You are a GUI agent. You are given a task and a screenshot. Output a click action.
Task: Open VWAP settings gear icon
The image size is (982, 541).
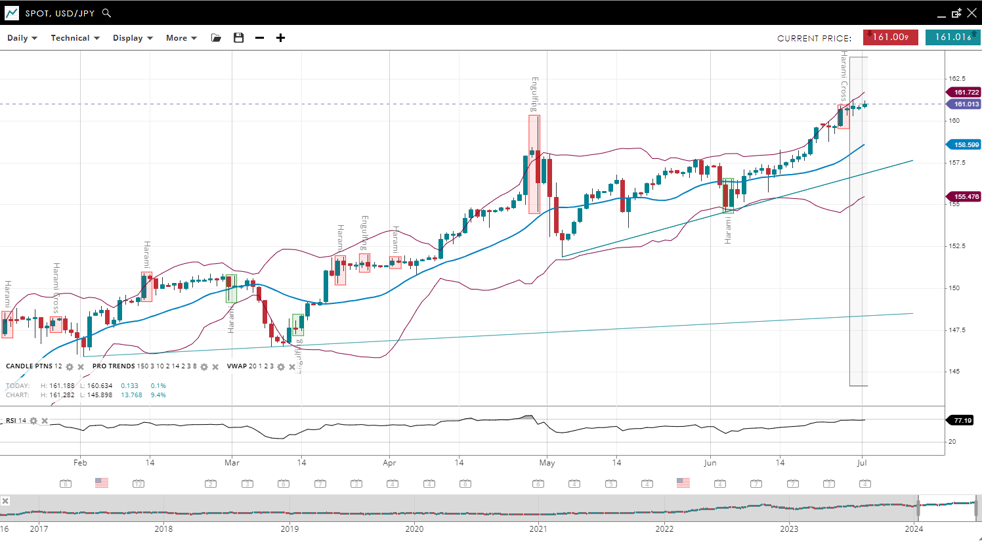click(x=281, y=367)
